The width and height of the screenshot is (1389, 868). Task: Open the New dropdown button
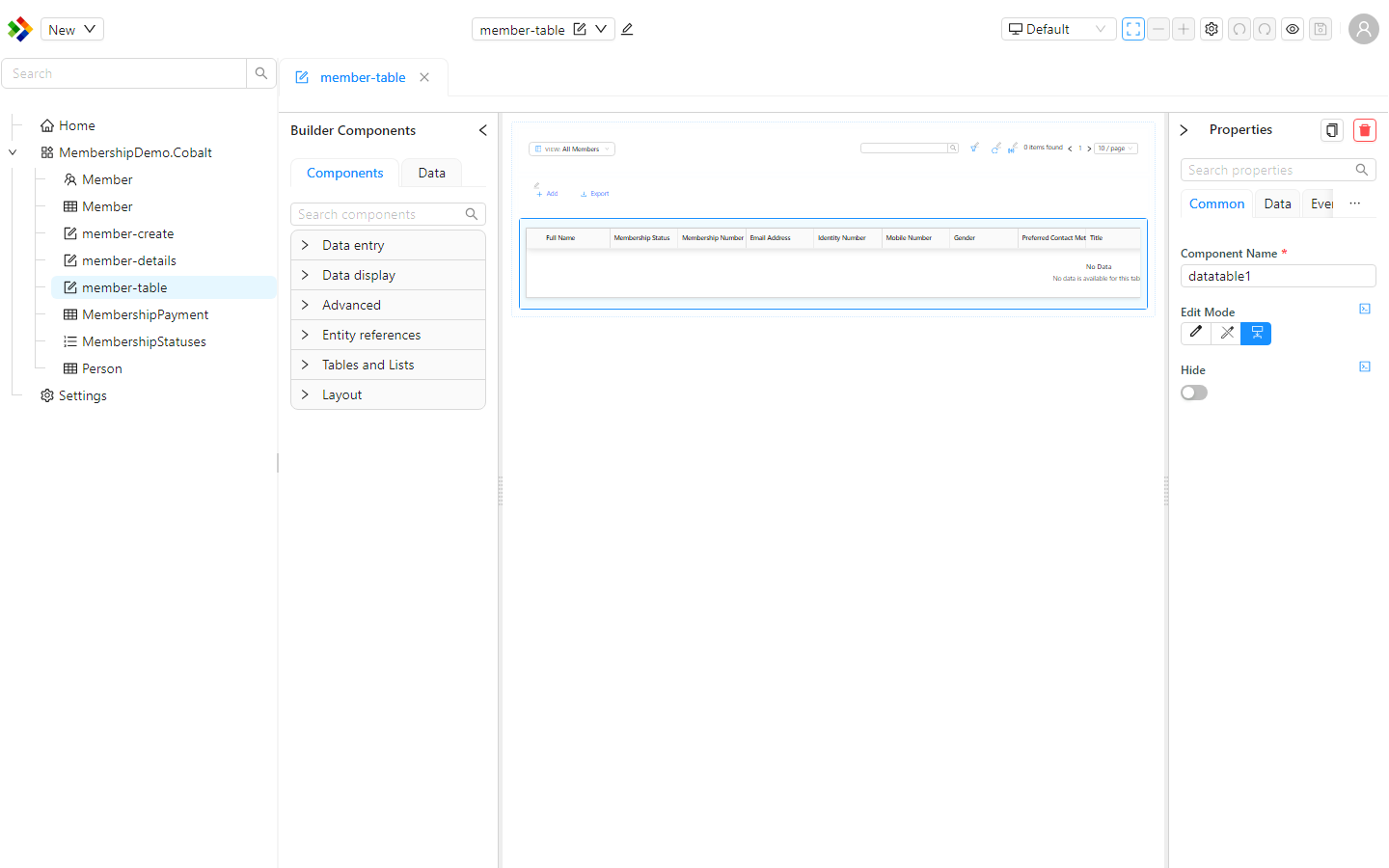tap(72, 29)
